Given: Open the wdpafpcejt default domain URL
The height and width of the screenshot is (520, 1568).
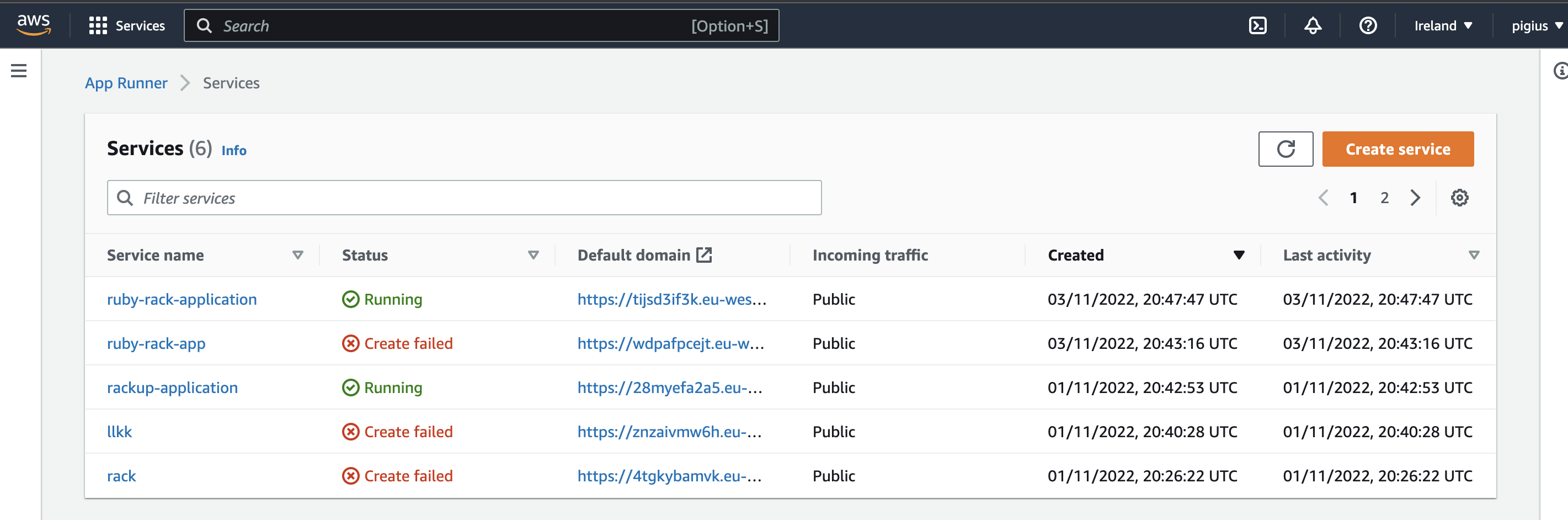Looking at the screenshot, I should (x=670, y=344).
